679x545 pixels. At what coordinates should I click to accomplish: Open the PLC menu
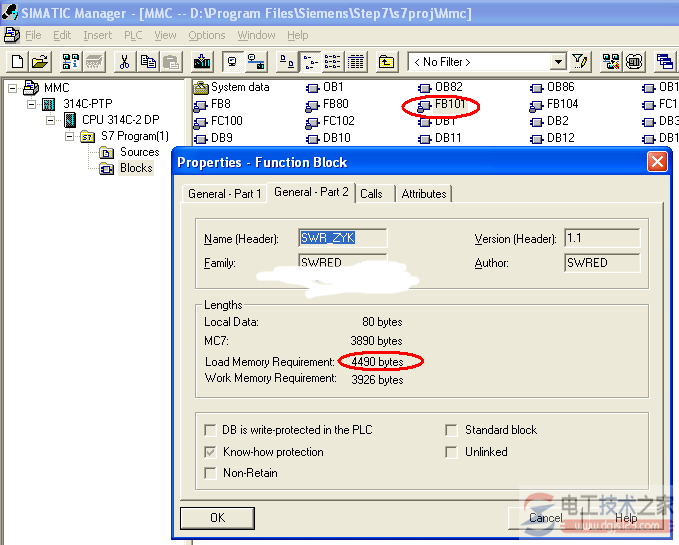click(133, 35)
